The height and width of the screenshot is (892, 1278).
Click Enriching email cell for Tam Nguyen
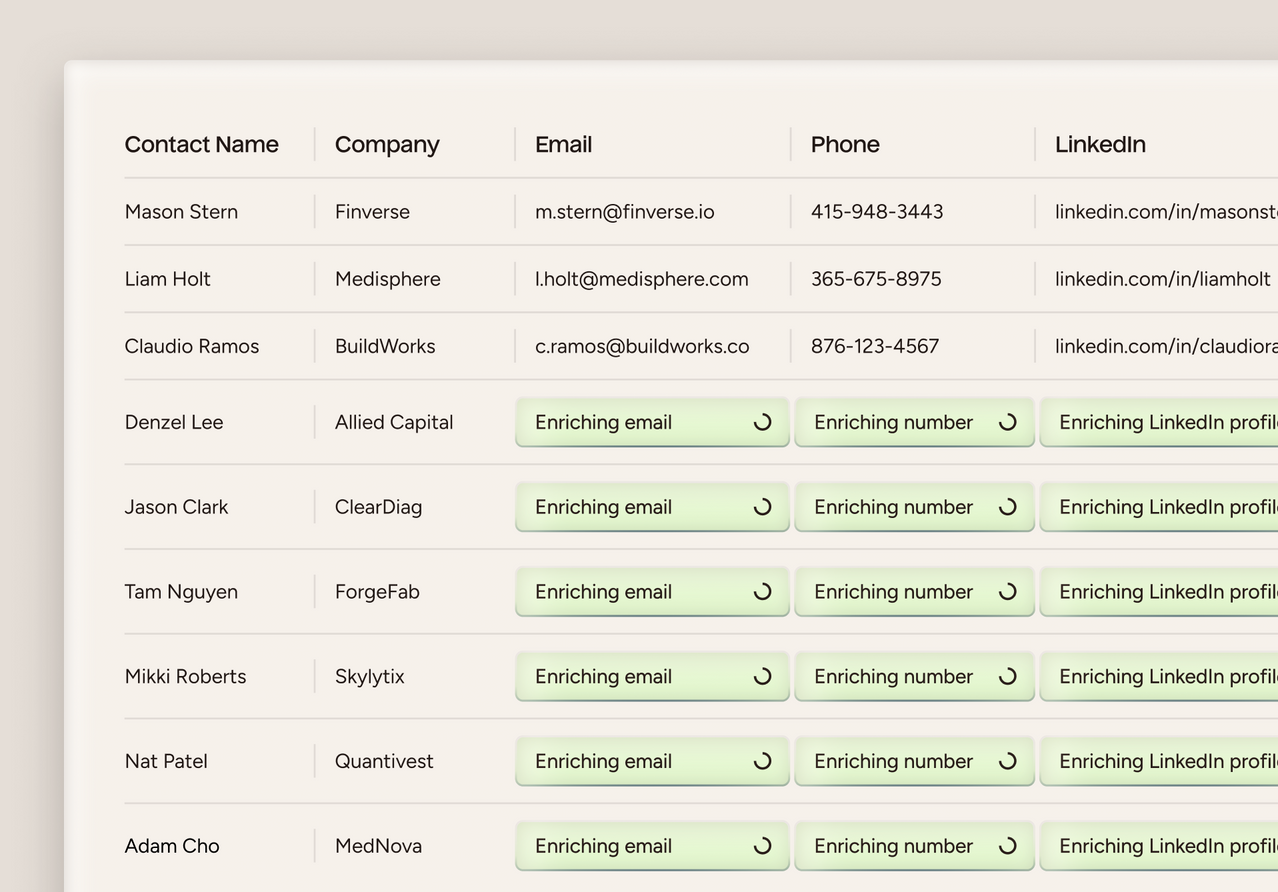pyautogui.click(x=652, y=592)
